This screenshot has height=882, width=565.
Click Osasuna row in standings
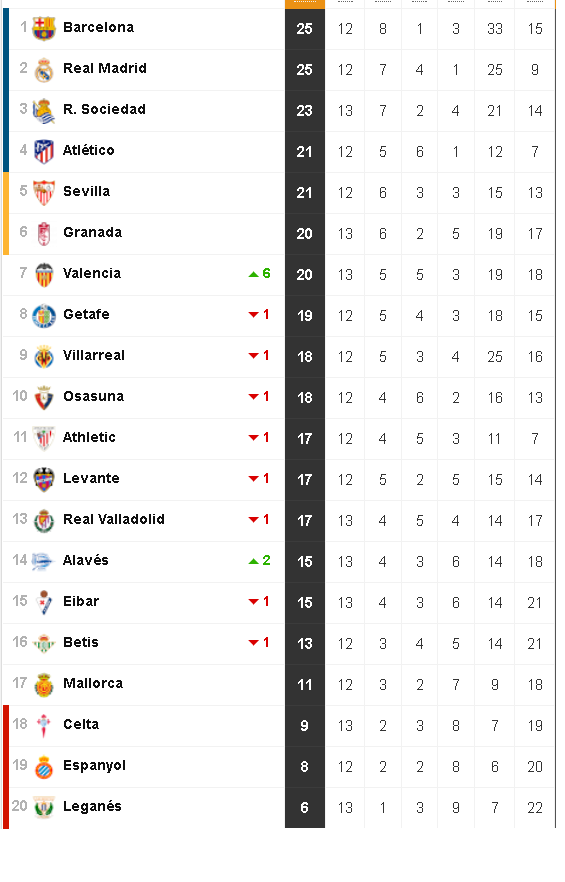pyautogui.click(x=279, y=398)
